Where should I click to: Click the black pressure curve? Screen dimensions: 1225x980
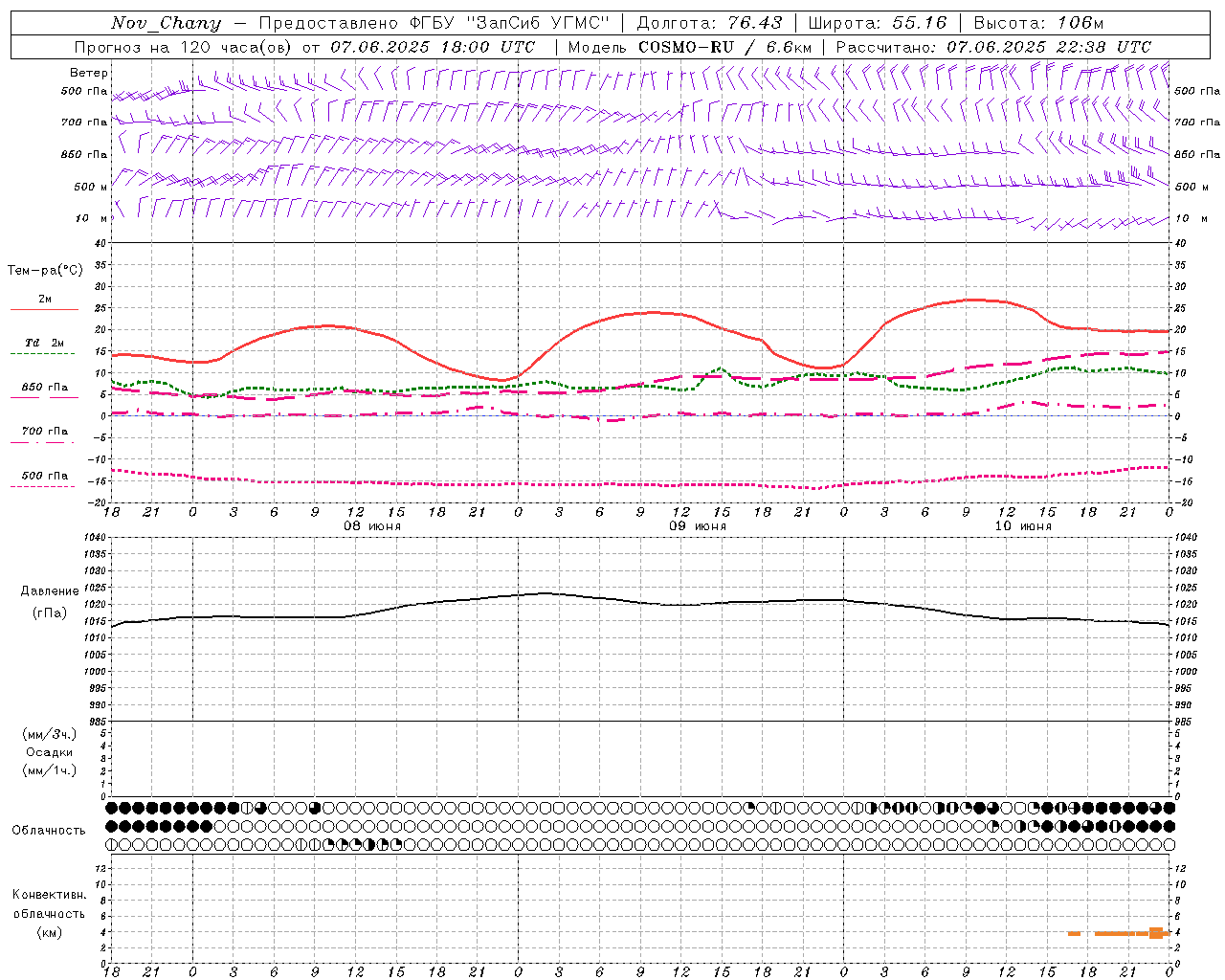click(639, 601)
